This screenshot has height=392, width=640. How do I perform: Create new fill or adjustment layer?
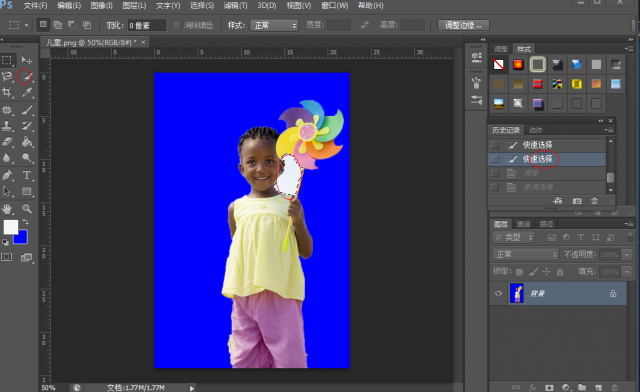566,387
